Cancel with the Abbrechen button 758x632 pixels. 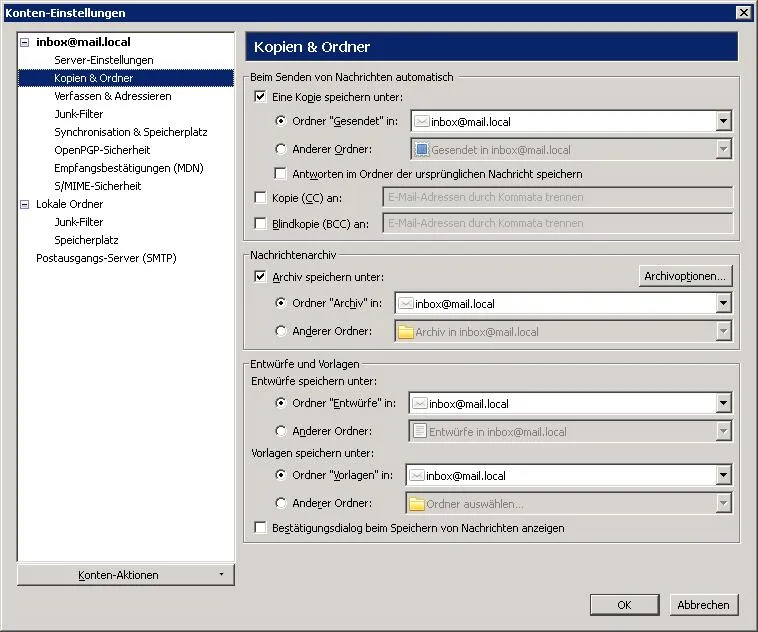click(703, 605)
